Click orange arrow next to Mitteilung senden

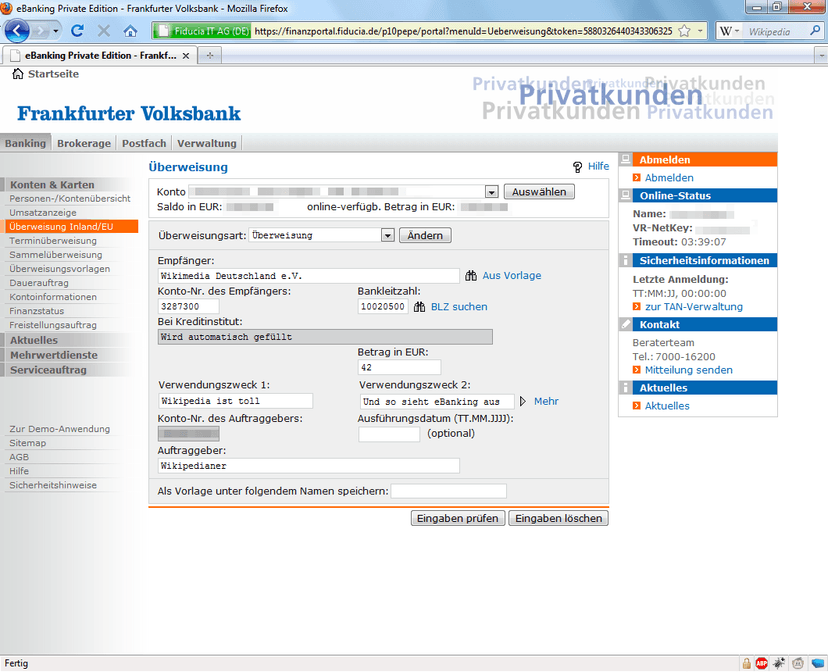click(637, 370)
